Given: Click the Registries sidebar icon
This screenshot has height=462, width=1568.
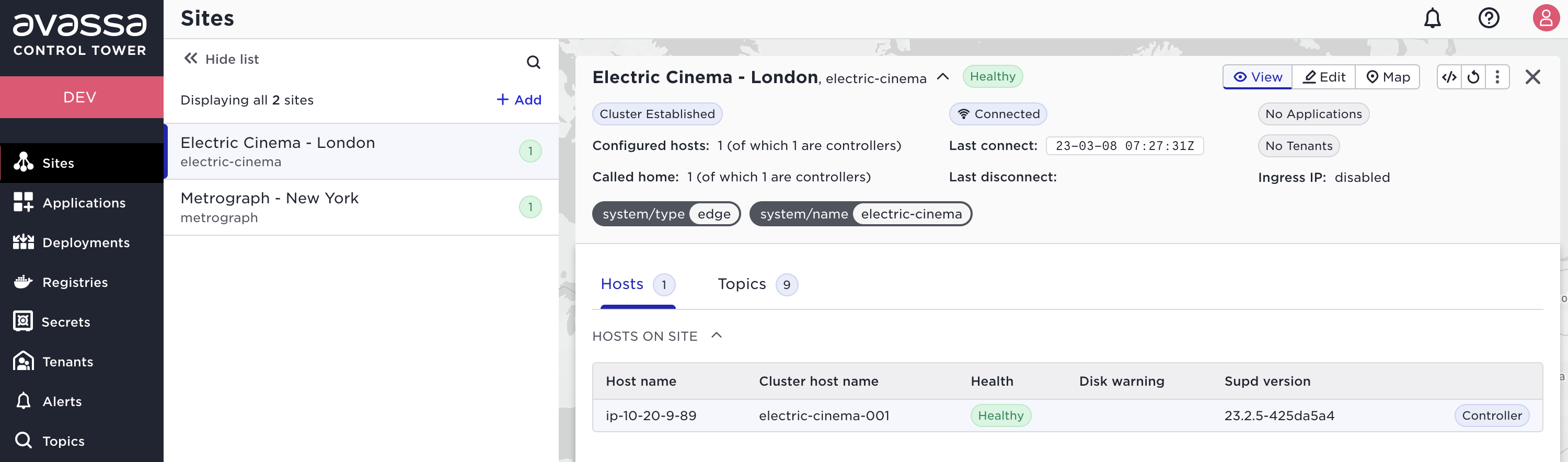Looking at the screenshot, I should [x=23, y=282].
